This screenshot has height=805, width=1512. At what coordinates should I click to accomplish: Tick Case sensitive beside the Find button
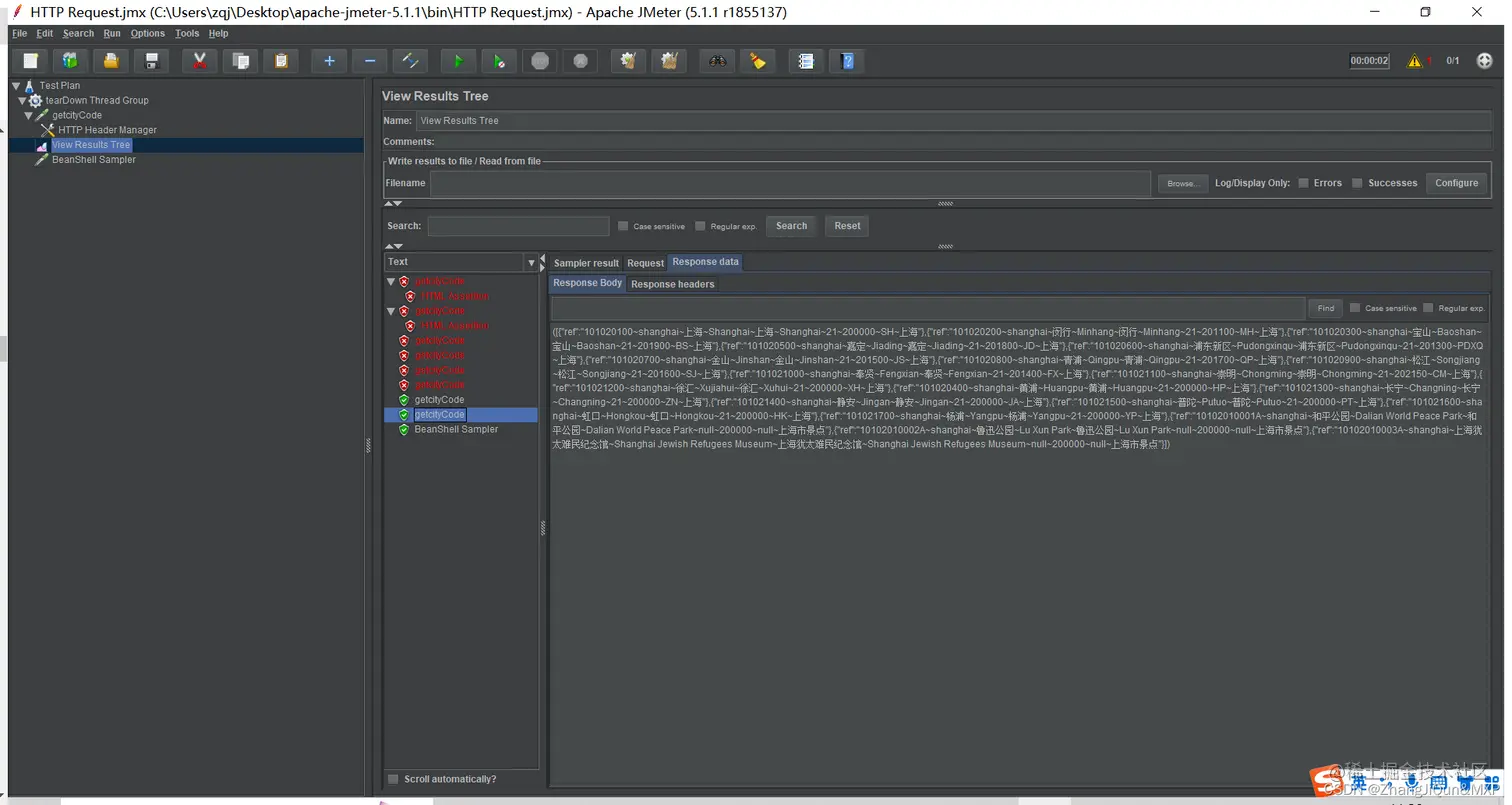point(1355,308)
